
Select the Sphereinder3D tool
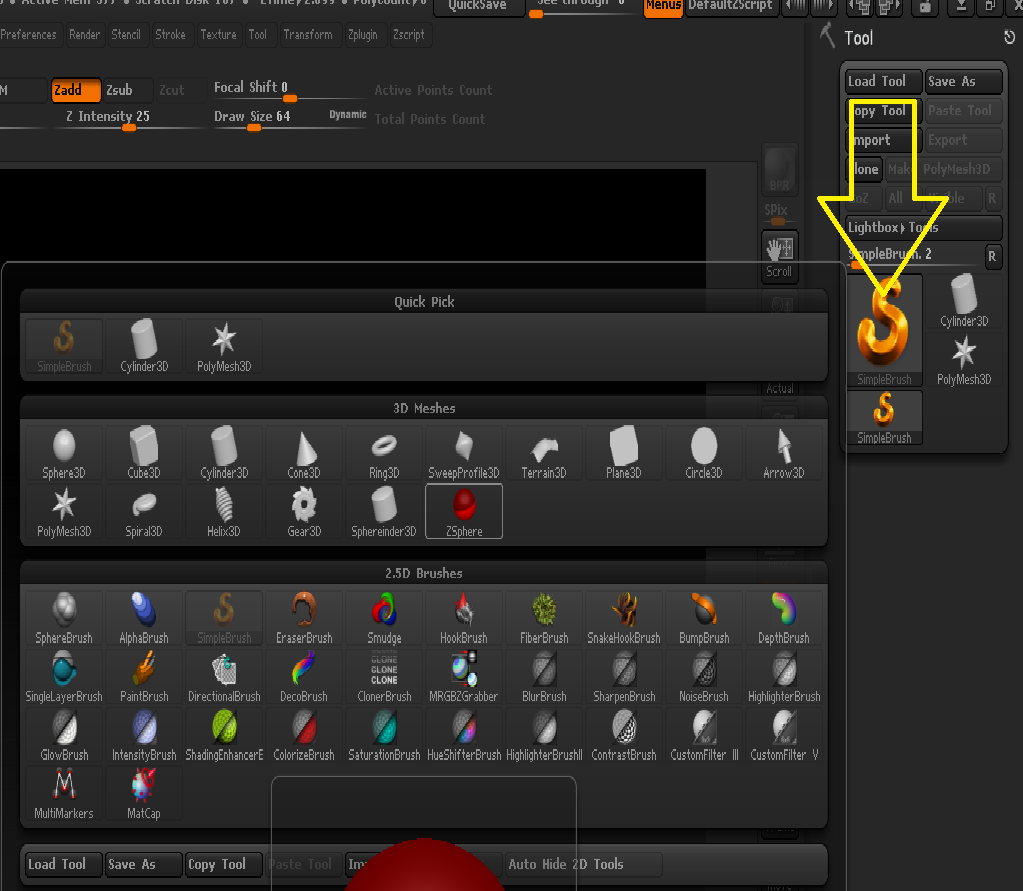[x=384, y=512]
